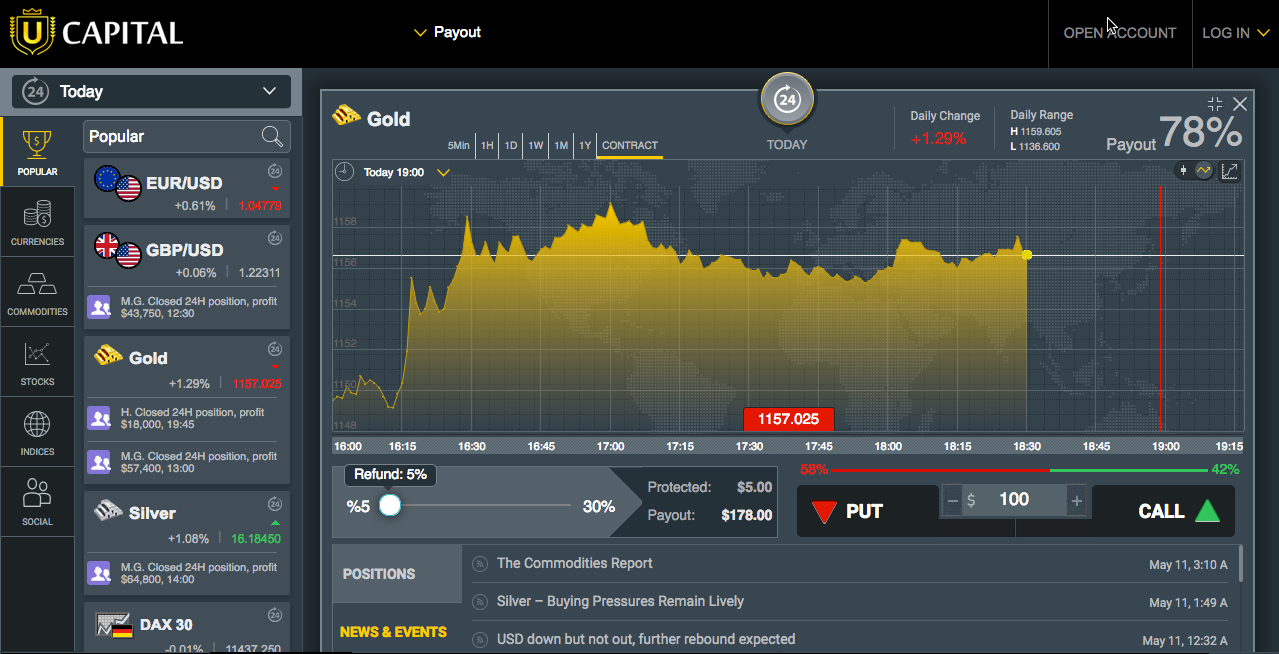Open the Social category

pyautogui.click(x=37, y=502)
